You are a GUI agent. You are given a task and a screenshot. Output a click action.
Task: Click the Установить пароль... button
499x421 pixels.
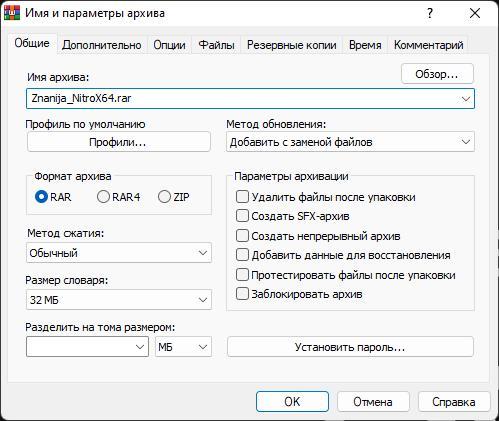click(350, 347)
